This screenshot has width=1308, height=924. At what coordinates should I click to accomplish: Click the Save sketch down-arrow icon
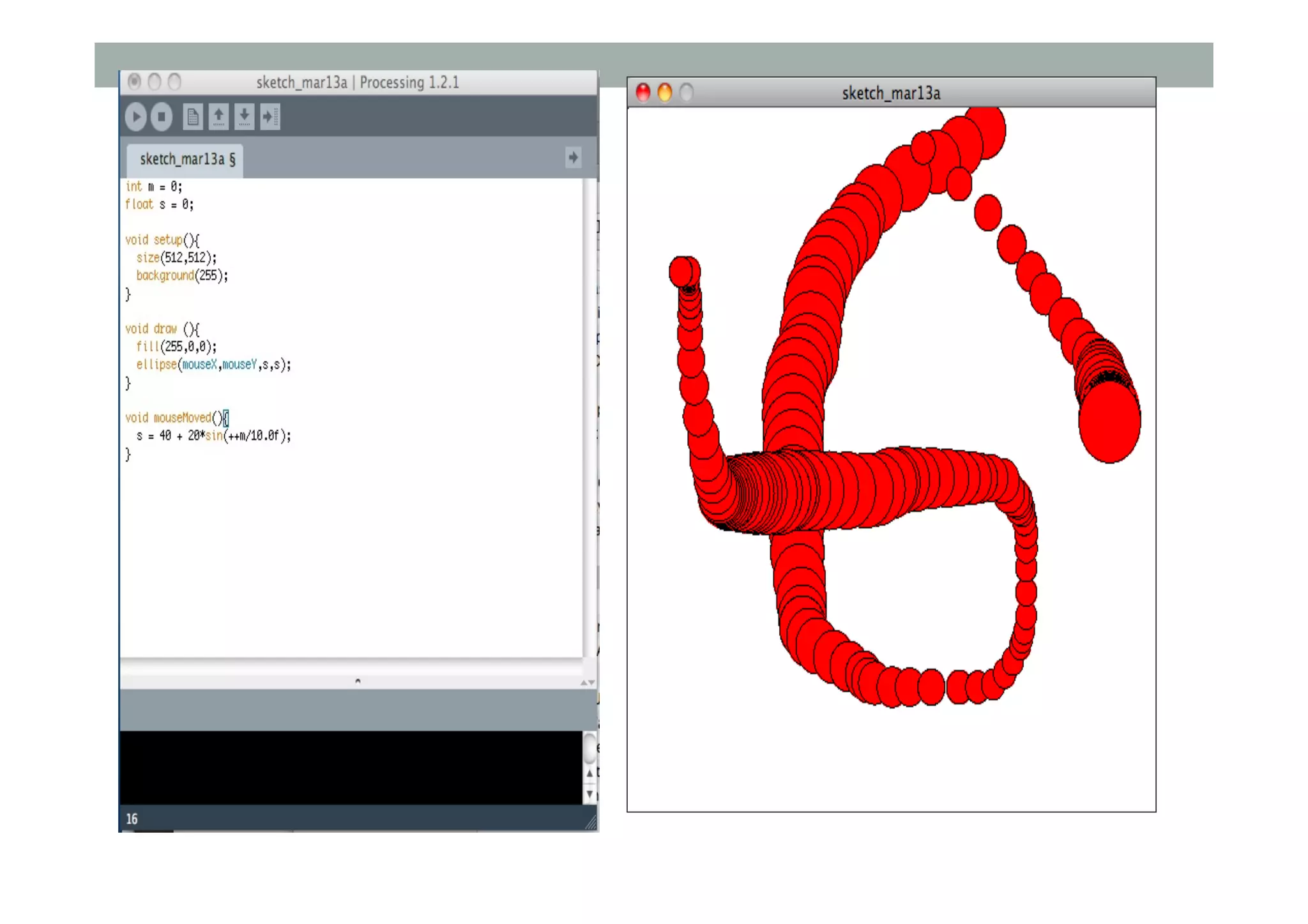[244, 117]
